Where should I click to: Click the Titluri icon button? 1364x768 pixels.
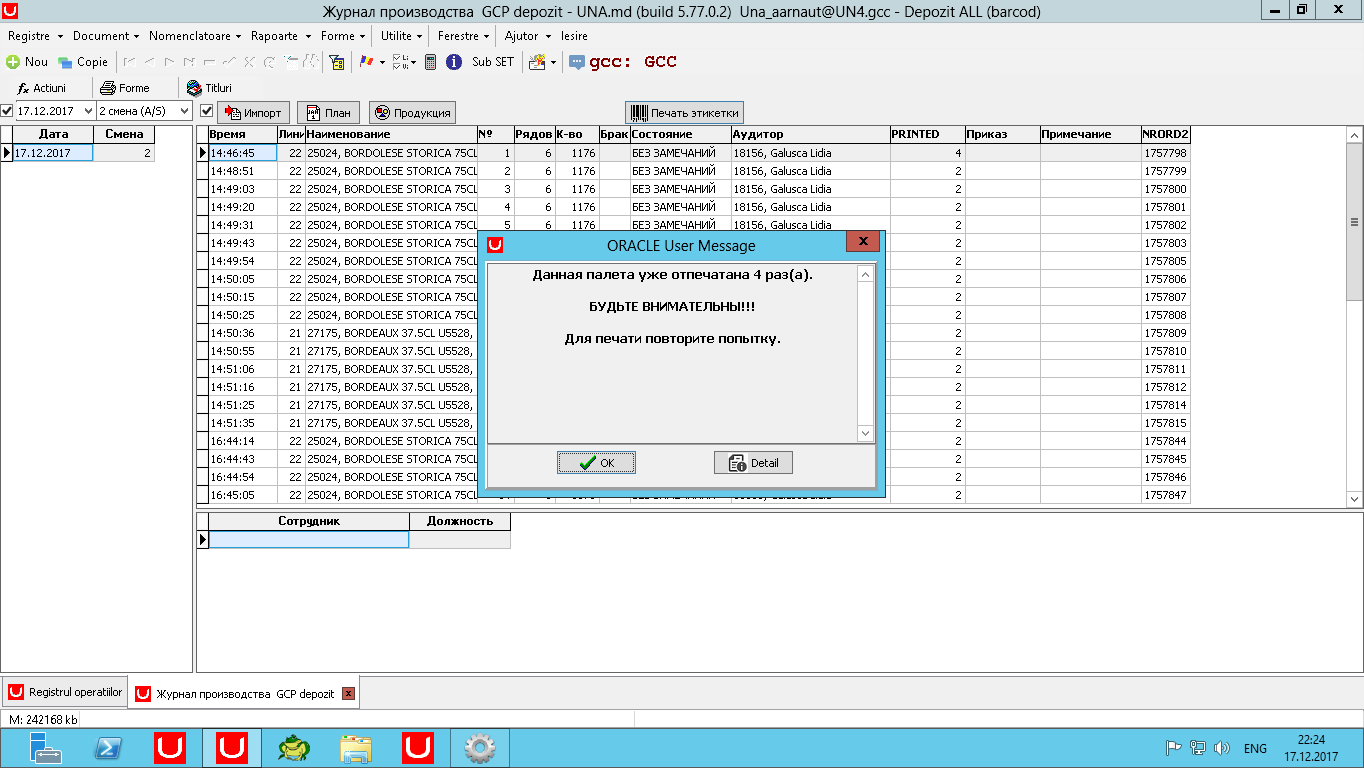pyautogui.click(x=194, y=88)
